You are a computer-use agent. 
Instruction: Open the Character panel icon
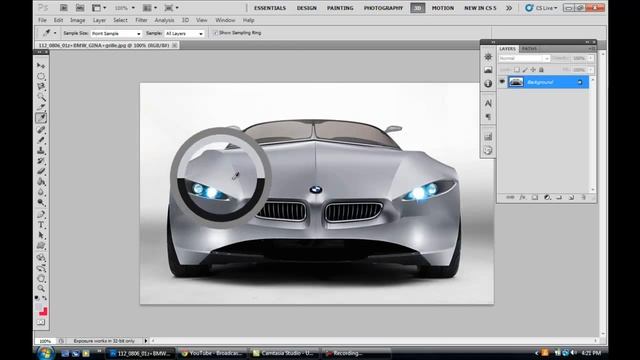488,103
